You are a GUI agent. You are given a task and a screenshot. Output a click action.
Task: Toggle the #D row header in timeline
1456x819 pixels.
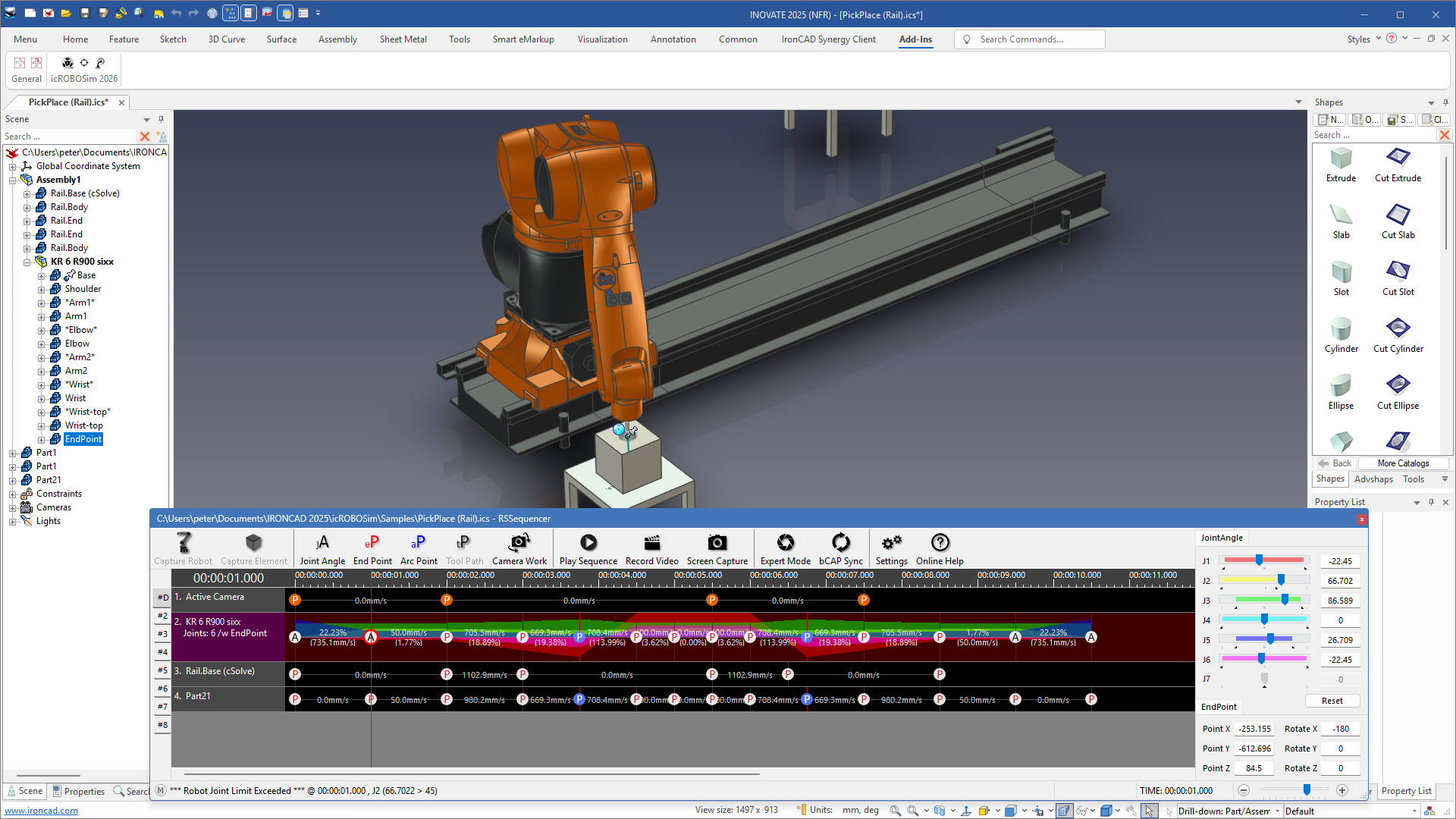[x=162, y=598]
